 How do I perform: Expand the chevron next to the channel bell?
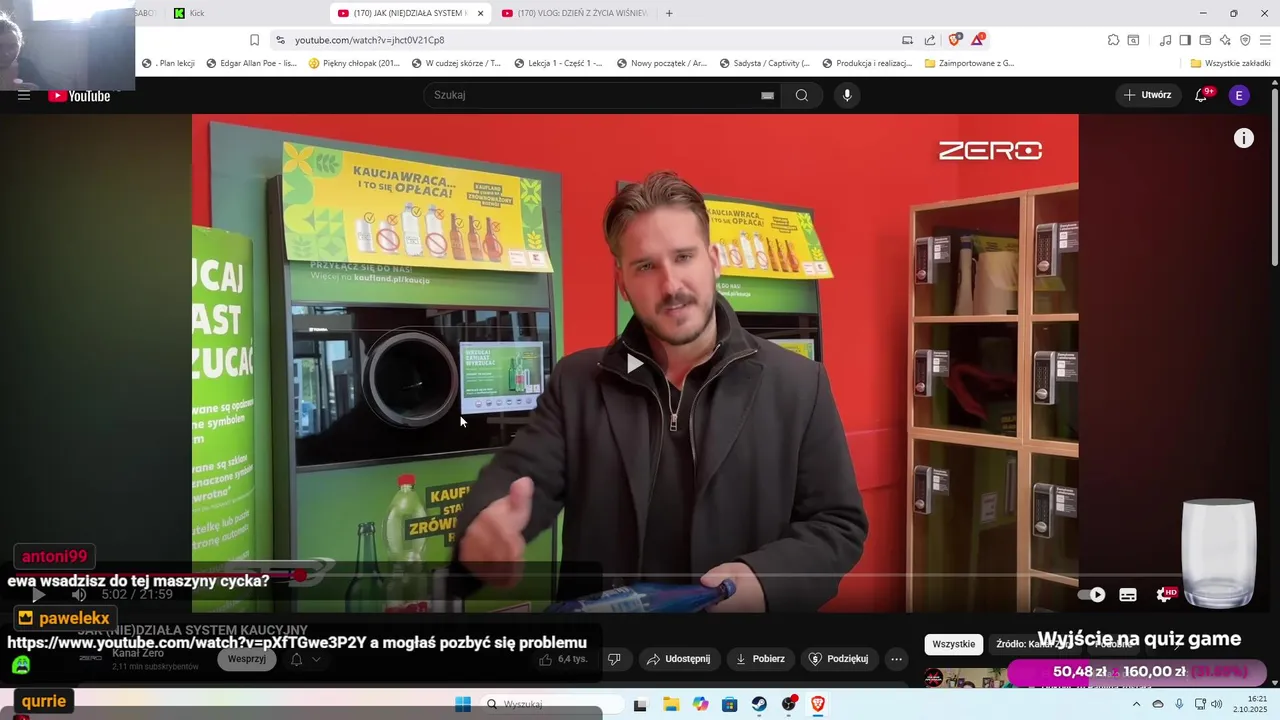[316, 659]
